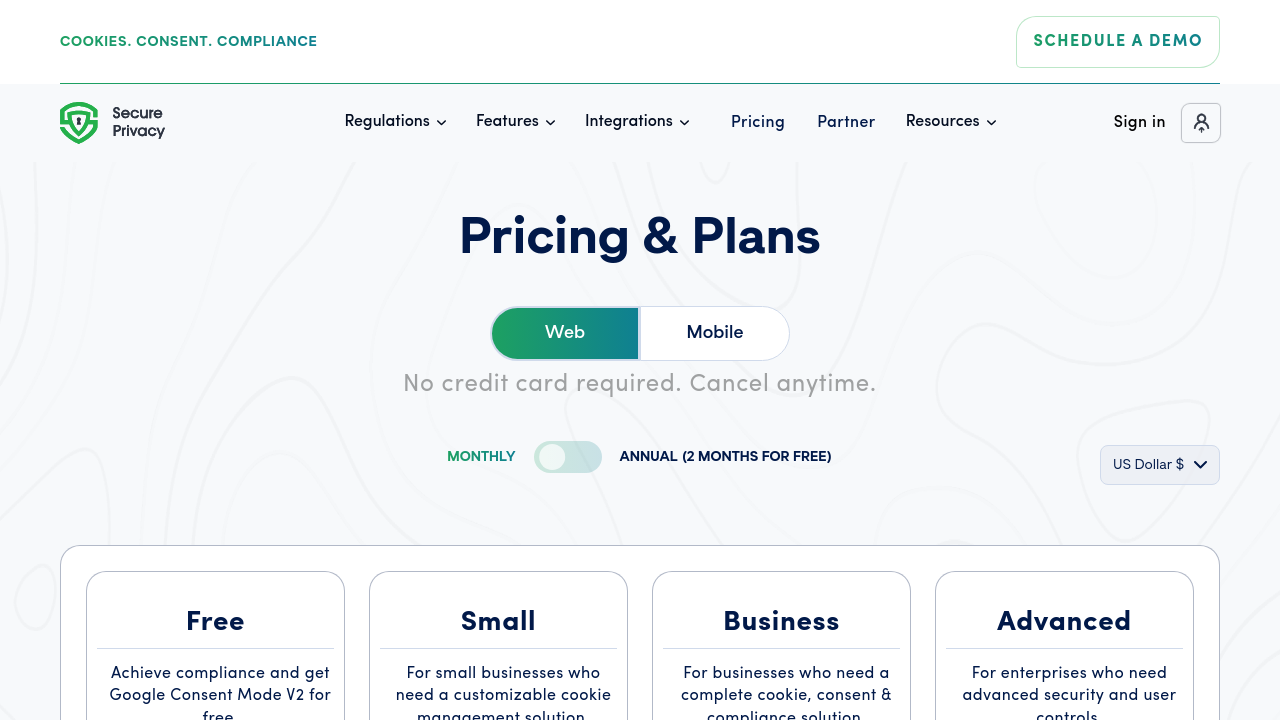1280x720 pixels.
Task: Click the Resources chevron arrow
Action: 992,123
